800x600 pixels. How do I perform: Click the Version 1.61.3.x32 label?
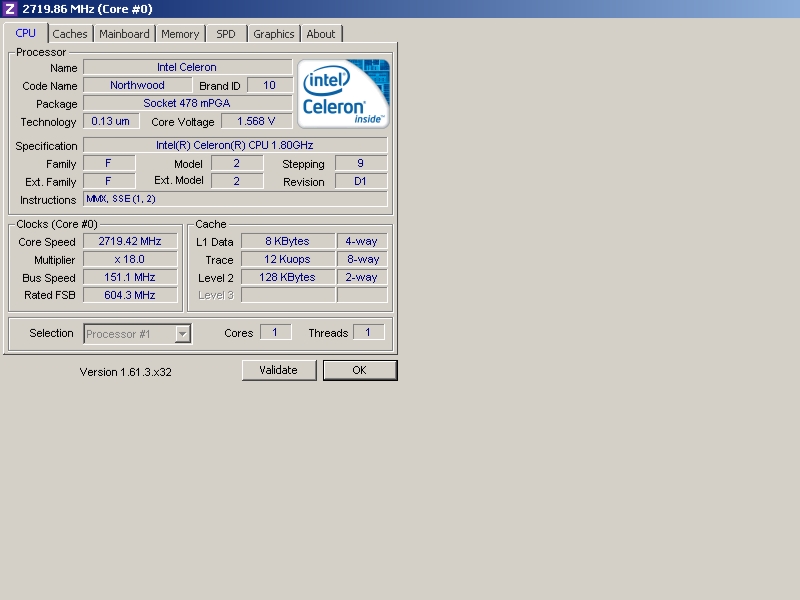126,372
